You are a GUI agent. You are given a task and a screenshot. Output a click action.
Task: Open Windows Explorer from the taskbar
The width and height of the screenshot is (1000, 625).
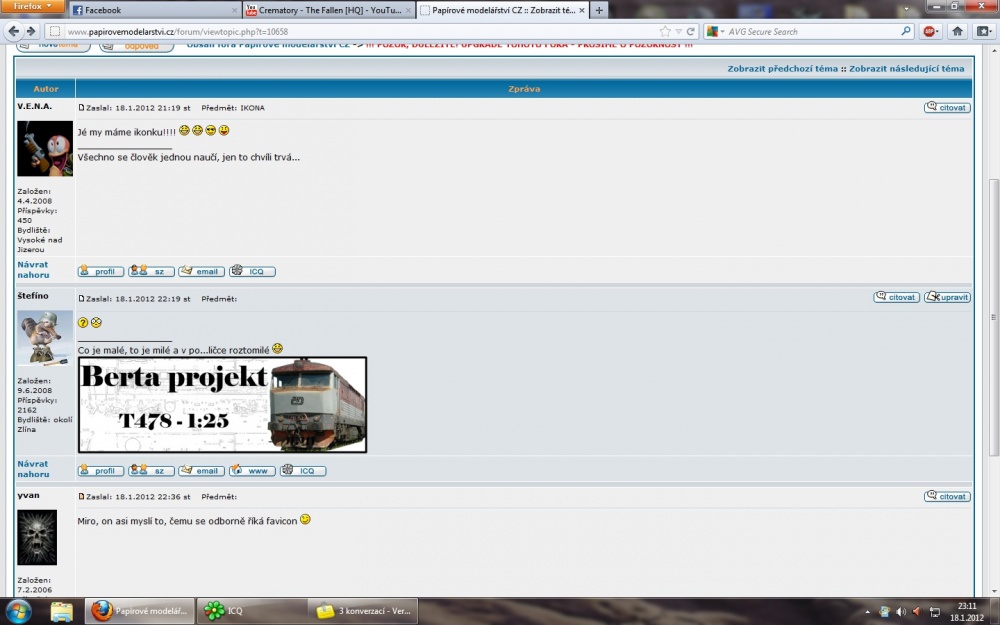tap(61, 611)
